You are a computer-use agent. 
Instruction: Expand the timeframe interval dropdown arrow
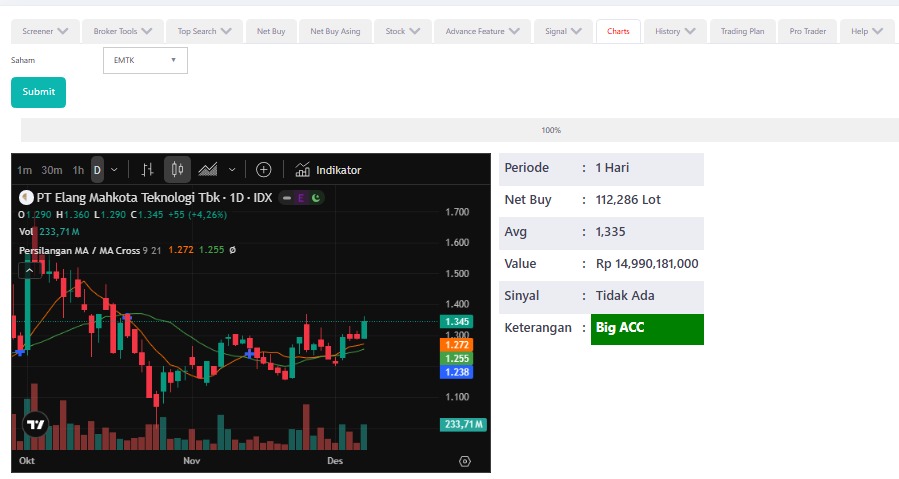(114, 170)
